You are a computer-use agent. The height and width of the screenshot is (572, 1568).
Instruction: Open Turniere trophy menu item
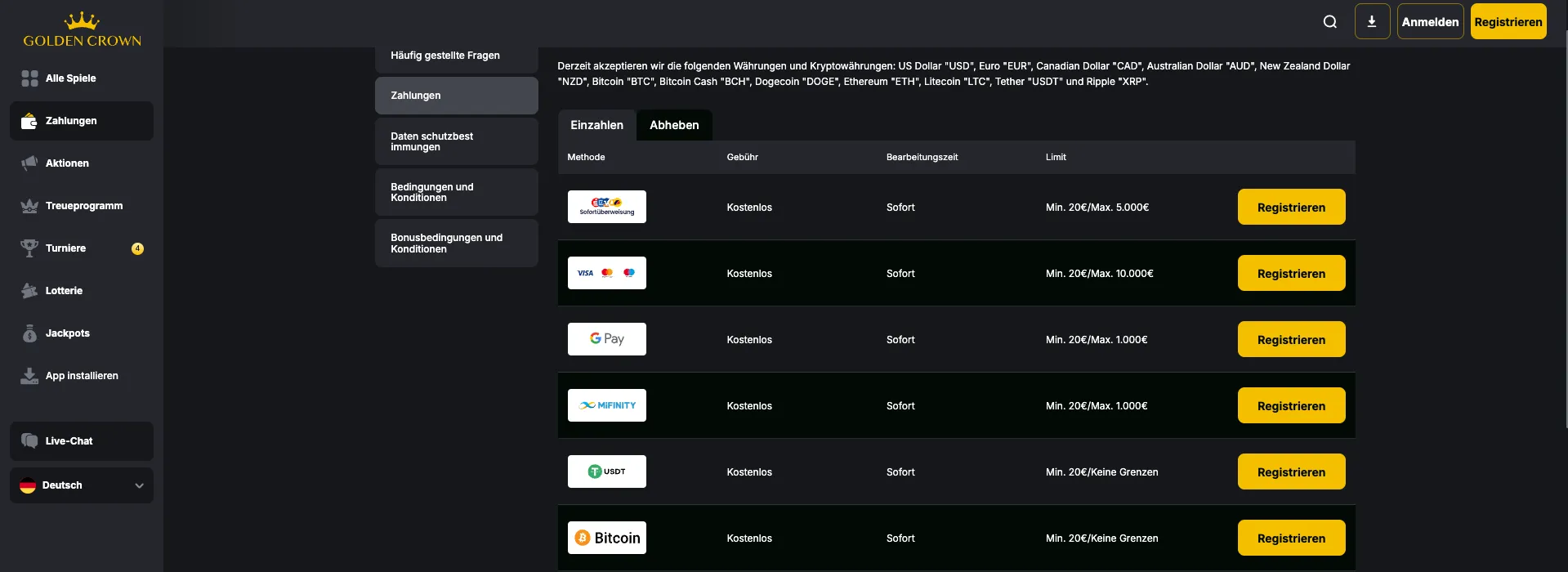point(65,248)
